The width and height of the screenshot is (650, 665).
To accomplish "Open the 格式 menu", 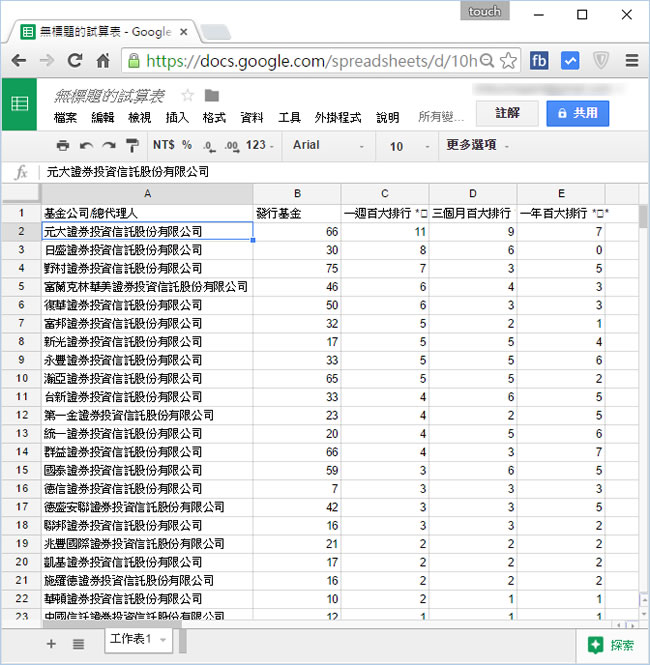I will [214, 117].
